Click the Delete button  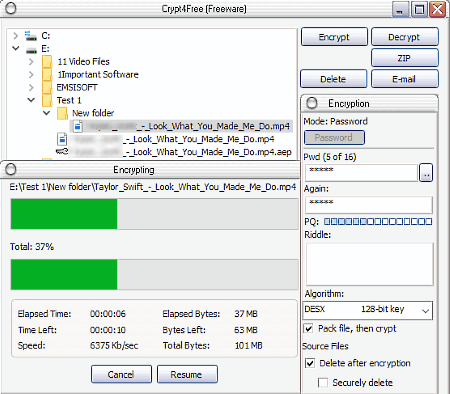[x=334, y=79]
